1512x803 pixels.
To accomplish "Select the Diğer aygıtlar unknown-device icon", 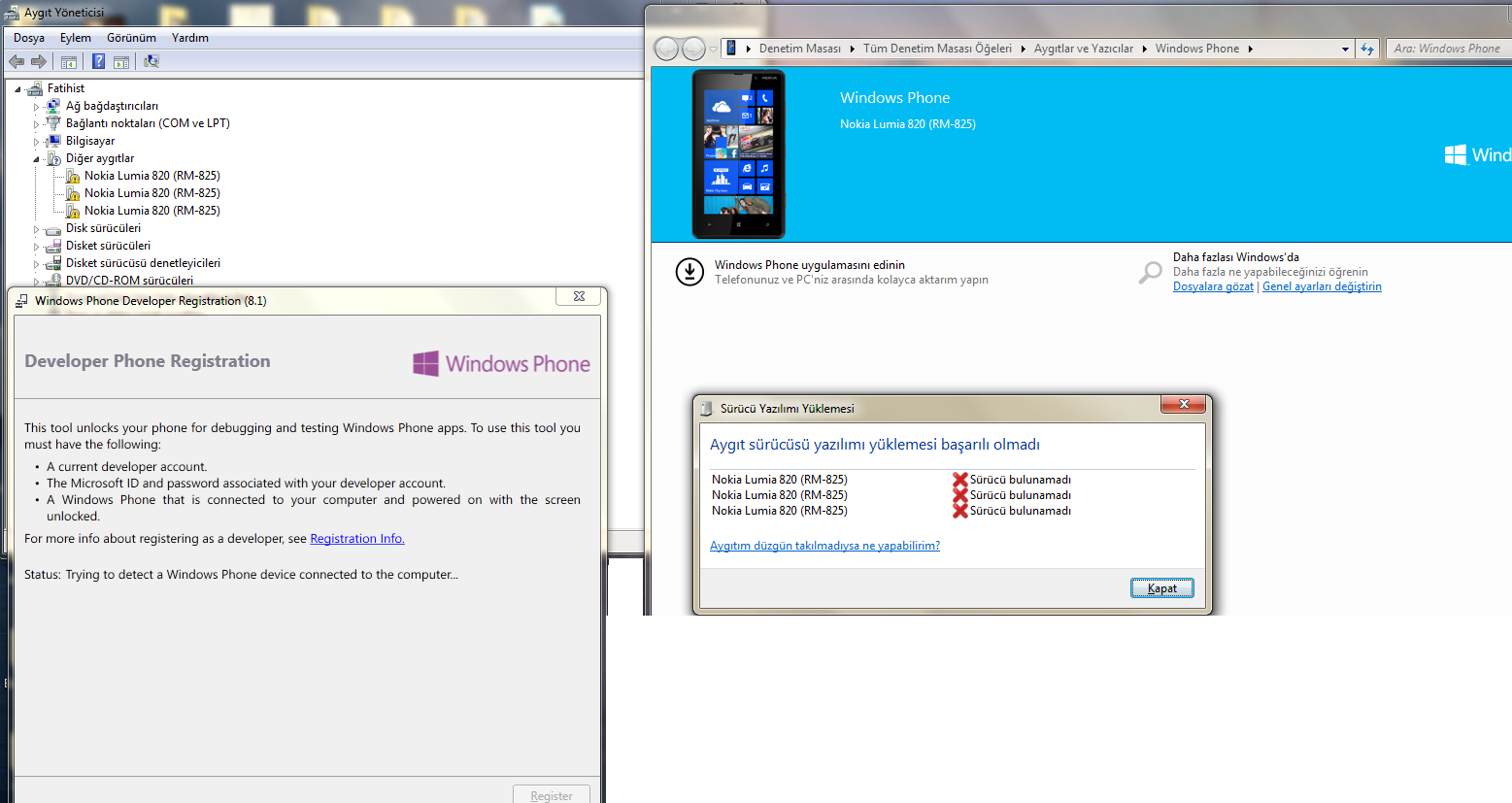I will [x=53, y=158].
